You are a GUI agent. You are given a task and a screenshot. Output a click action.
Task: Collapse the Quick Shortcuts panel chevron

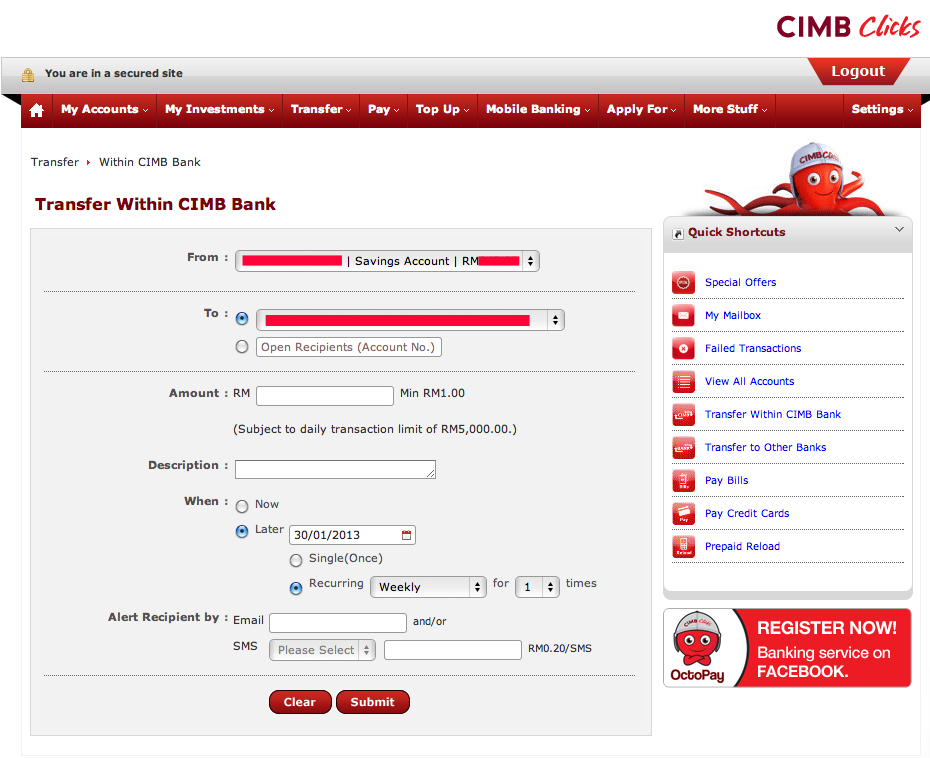pos(899,230)
